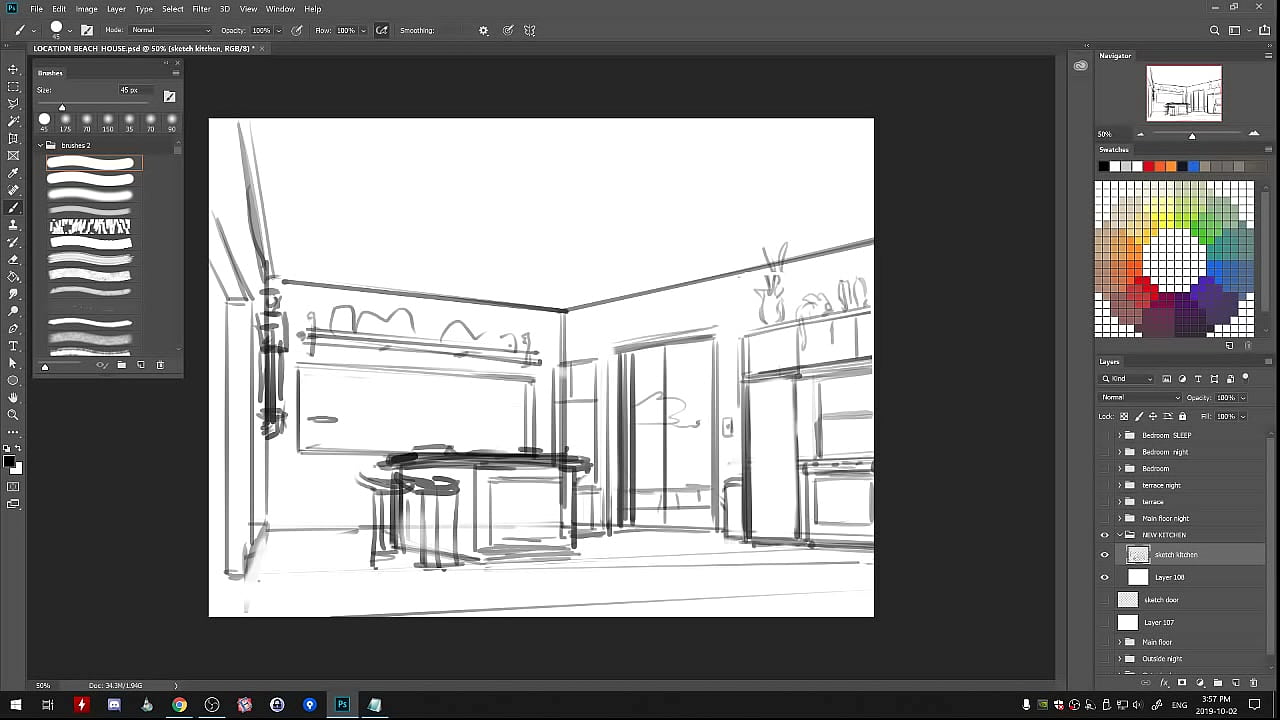Select the Crop tool

[13, 138]
